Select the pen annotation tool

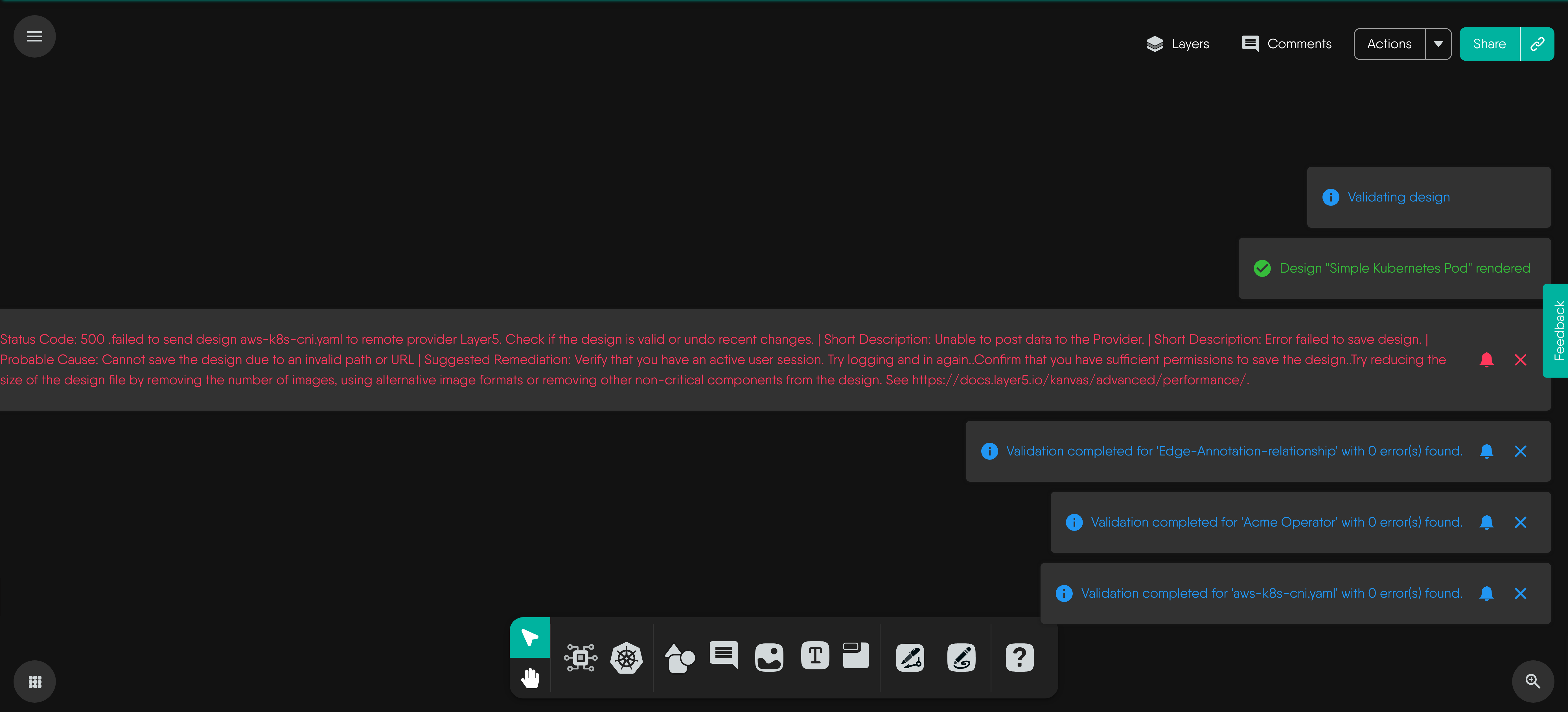[910, 658]
